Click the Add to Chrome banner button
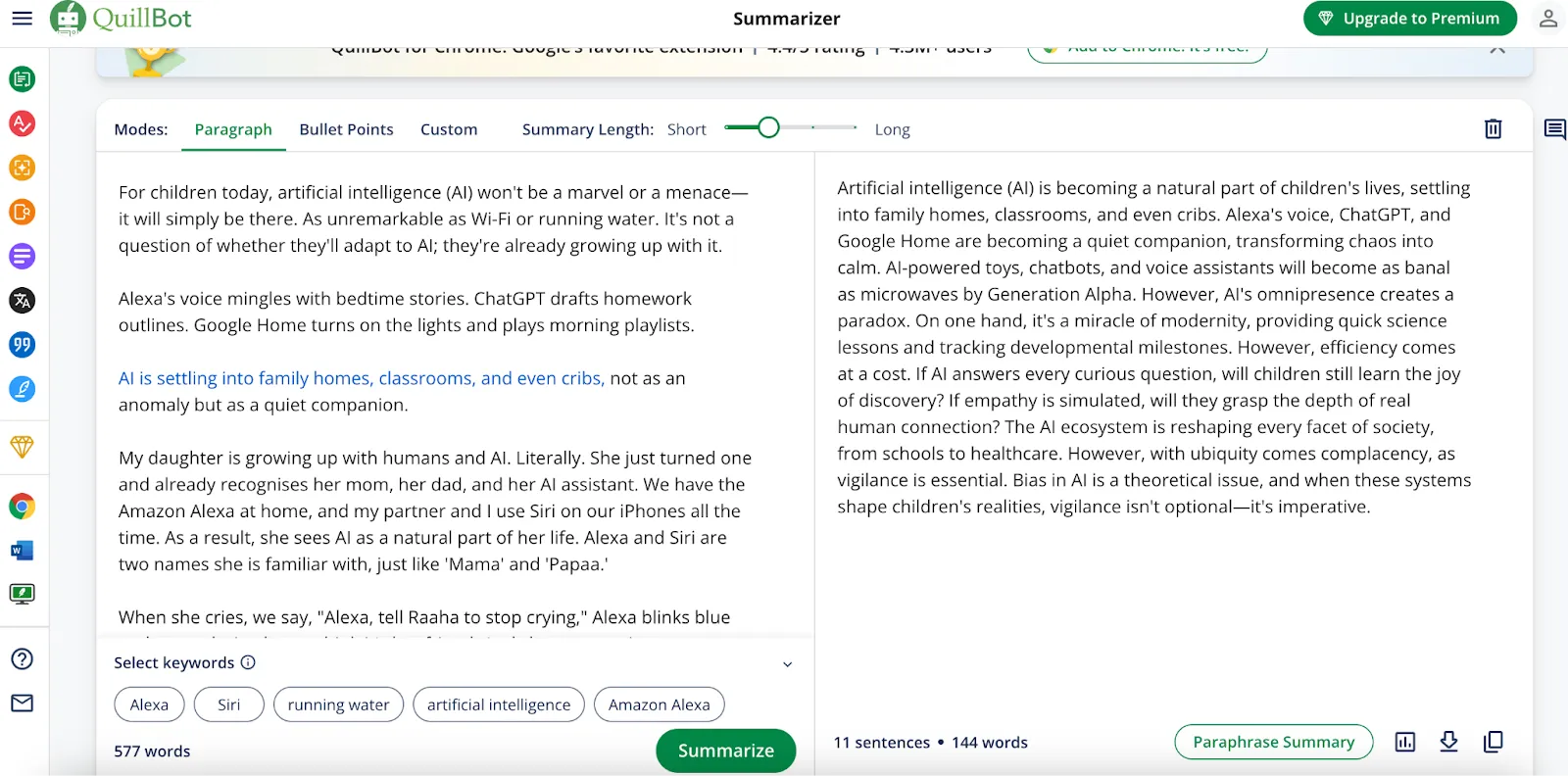Viewport: 1568px width, 776px height. (1147, 51)
